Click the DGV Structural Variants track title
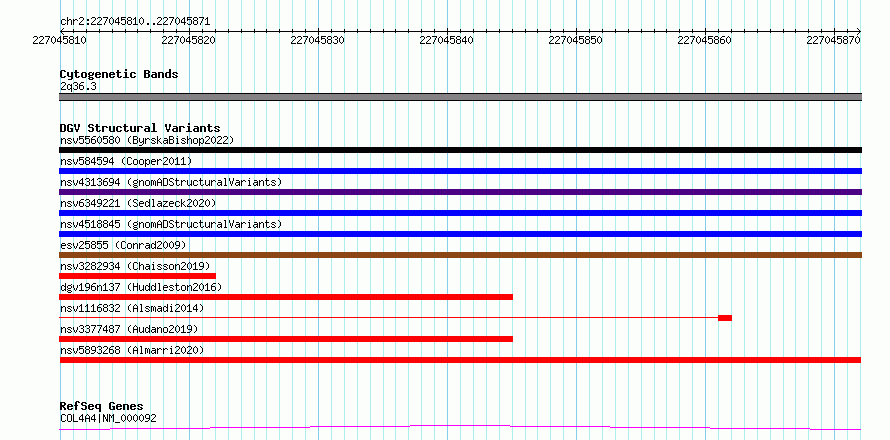 click(140, 128)
